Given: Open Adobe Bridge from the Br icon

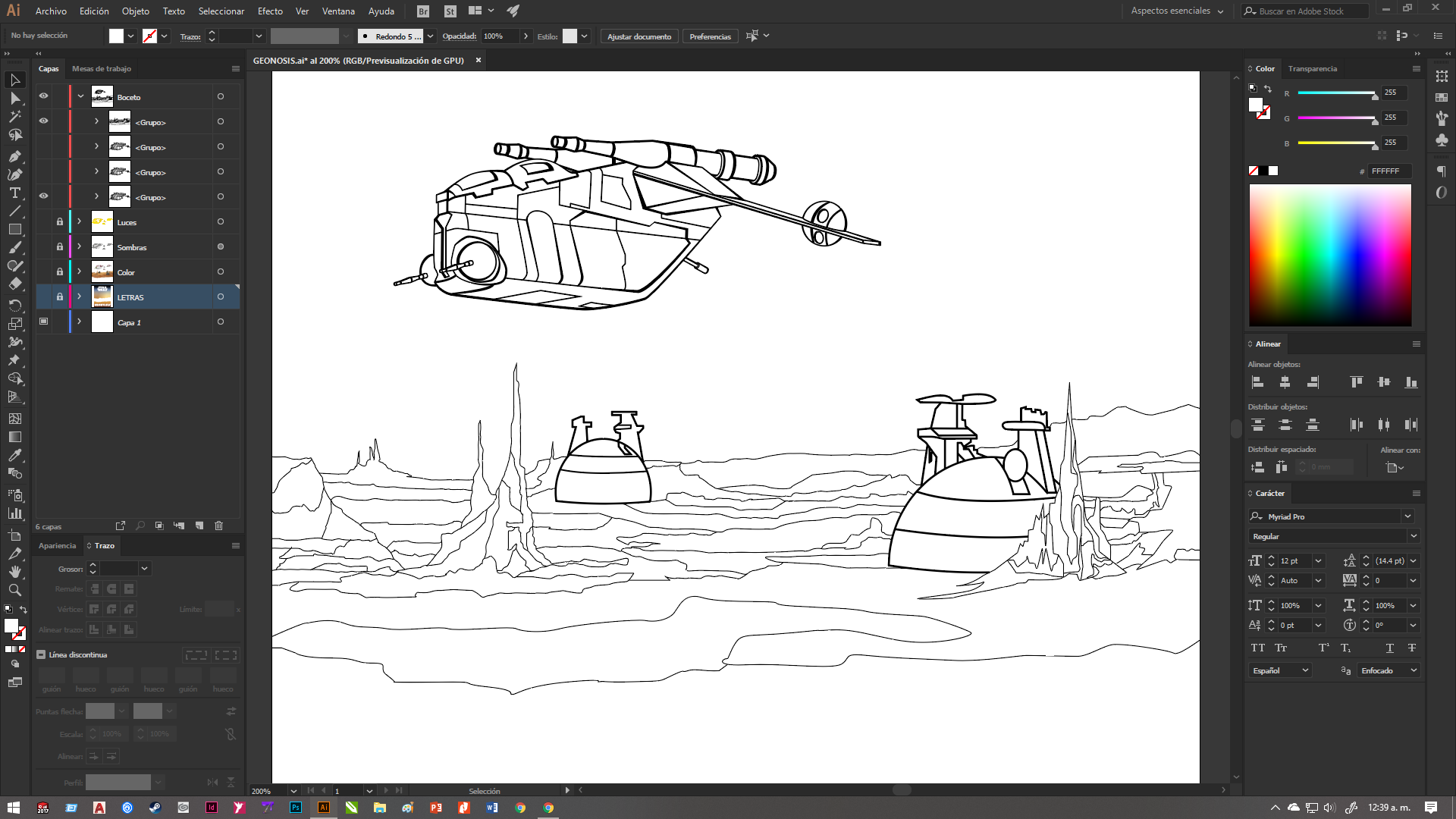Looking at the screenshot, I should (x=423, y=11).
